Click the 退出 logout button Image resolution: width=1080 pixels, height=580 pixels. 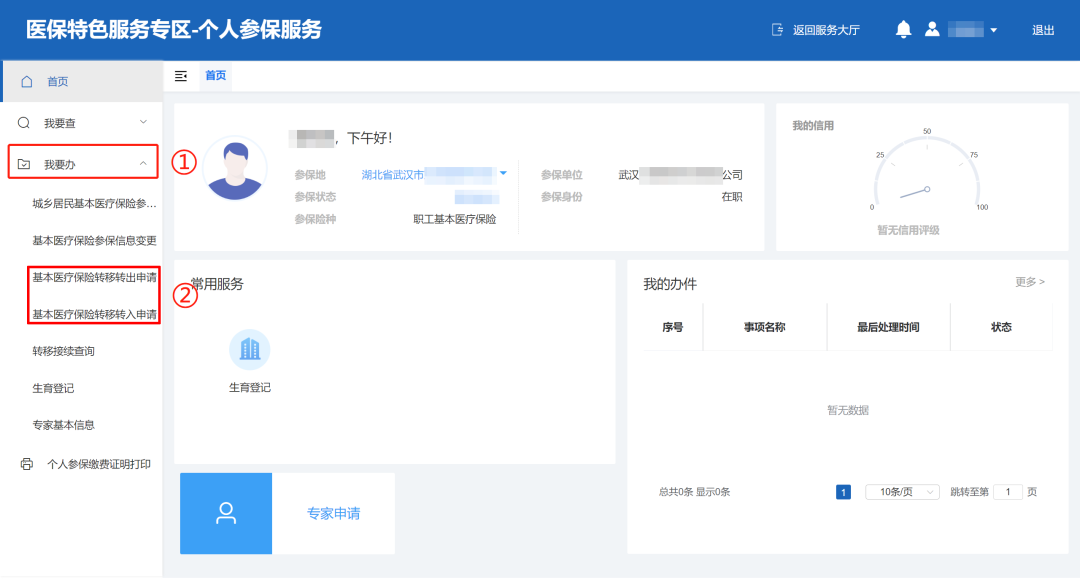click(x=1043, y=30)
